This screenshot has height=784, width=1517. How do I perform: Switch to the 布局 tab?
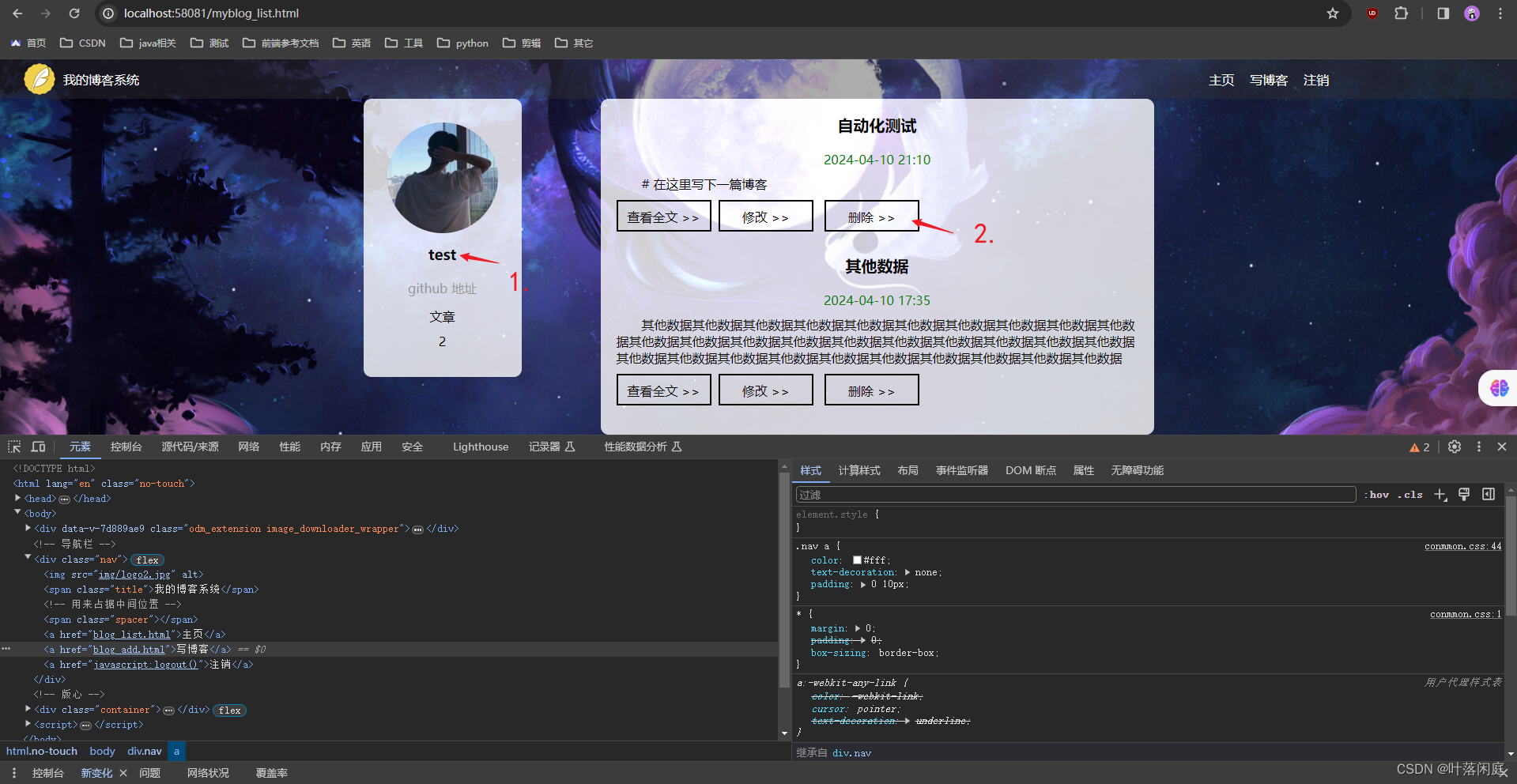tap(908, 470)
